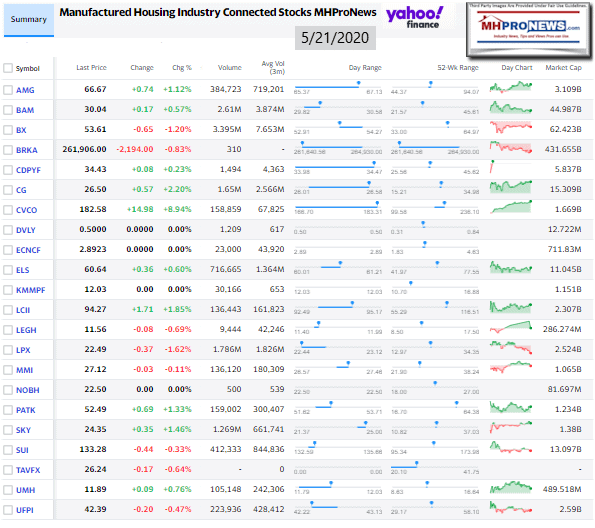Image resolution: width=595 pixels, height=528 pixels.
Task: Sort by the Market Cap column header
Action: (x=564, y=68)
